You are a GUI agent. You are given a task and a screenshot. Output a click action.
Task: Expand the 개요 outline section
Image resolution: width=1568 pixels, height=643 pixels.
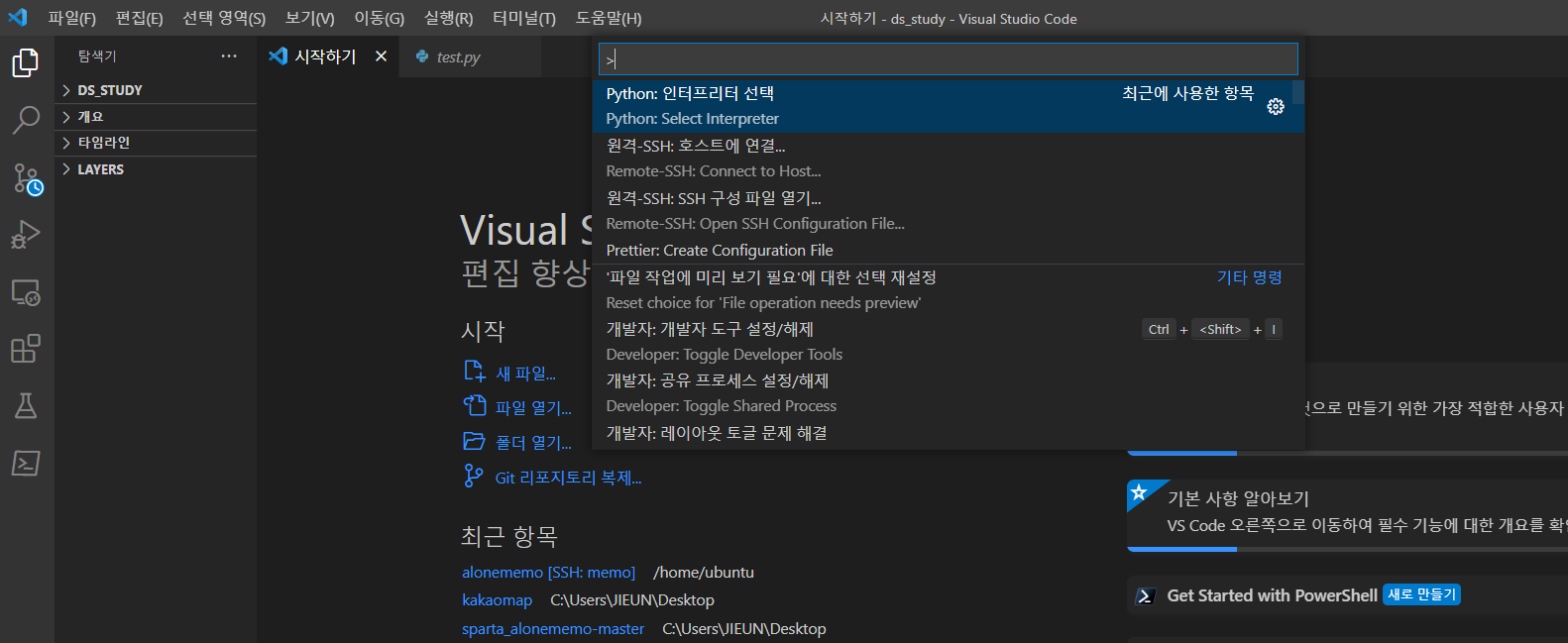click(x=156, y=117)
